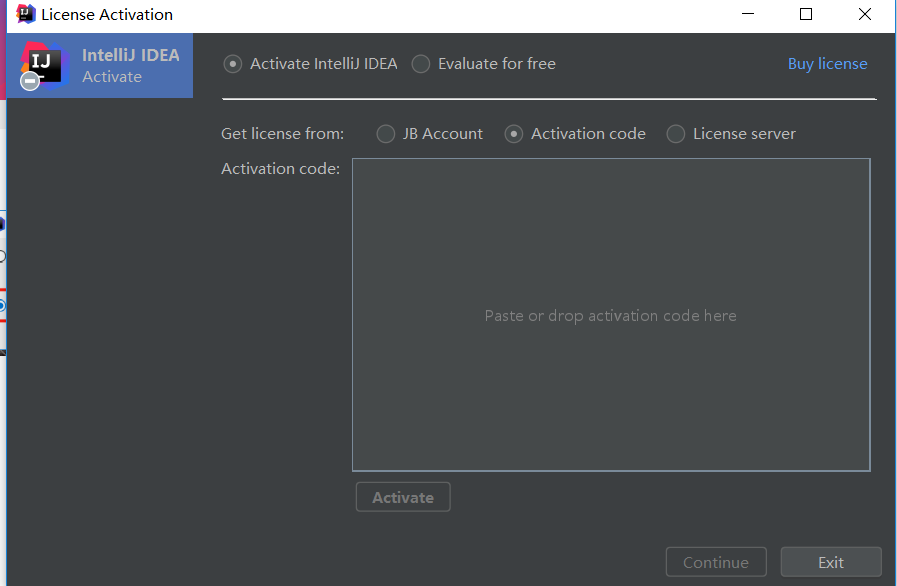
Task: Maximize the License Activation window
Action: [x=805, y=14]
